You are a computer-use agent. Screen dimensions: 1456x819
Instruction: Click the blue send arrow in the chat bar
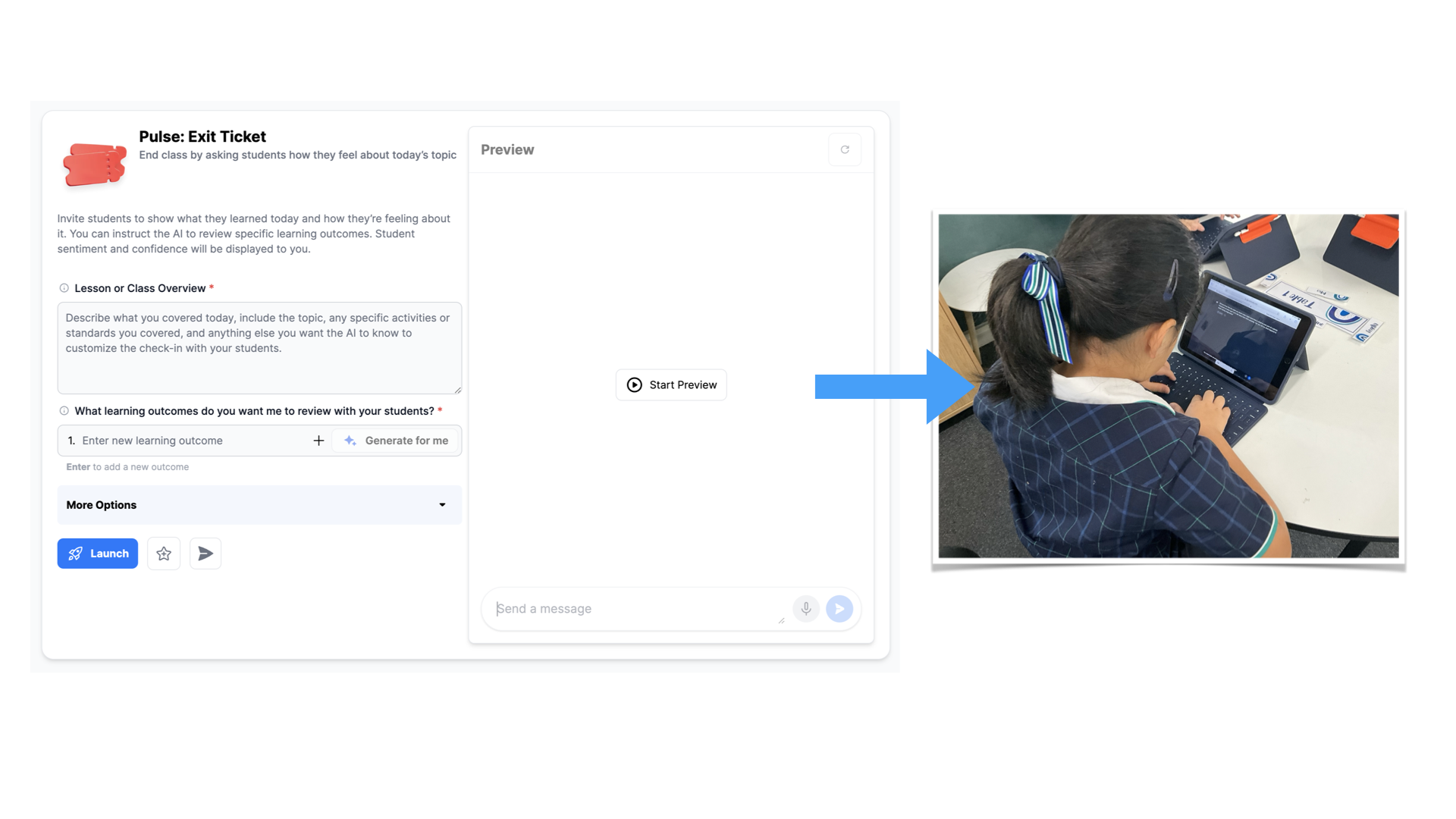tap(839, 608)
